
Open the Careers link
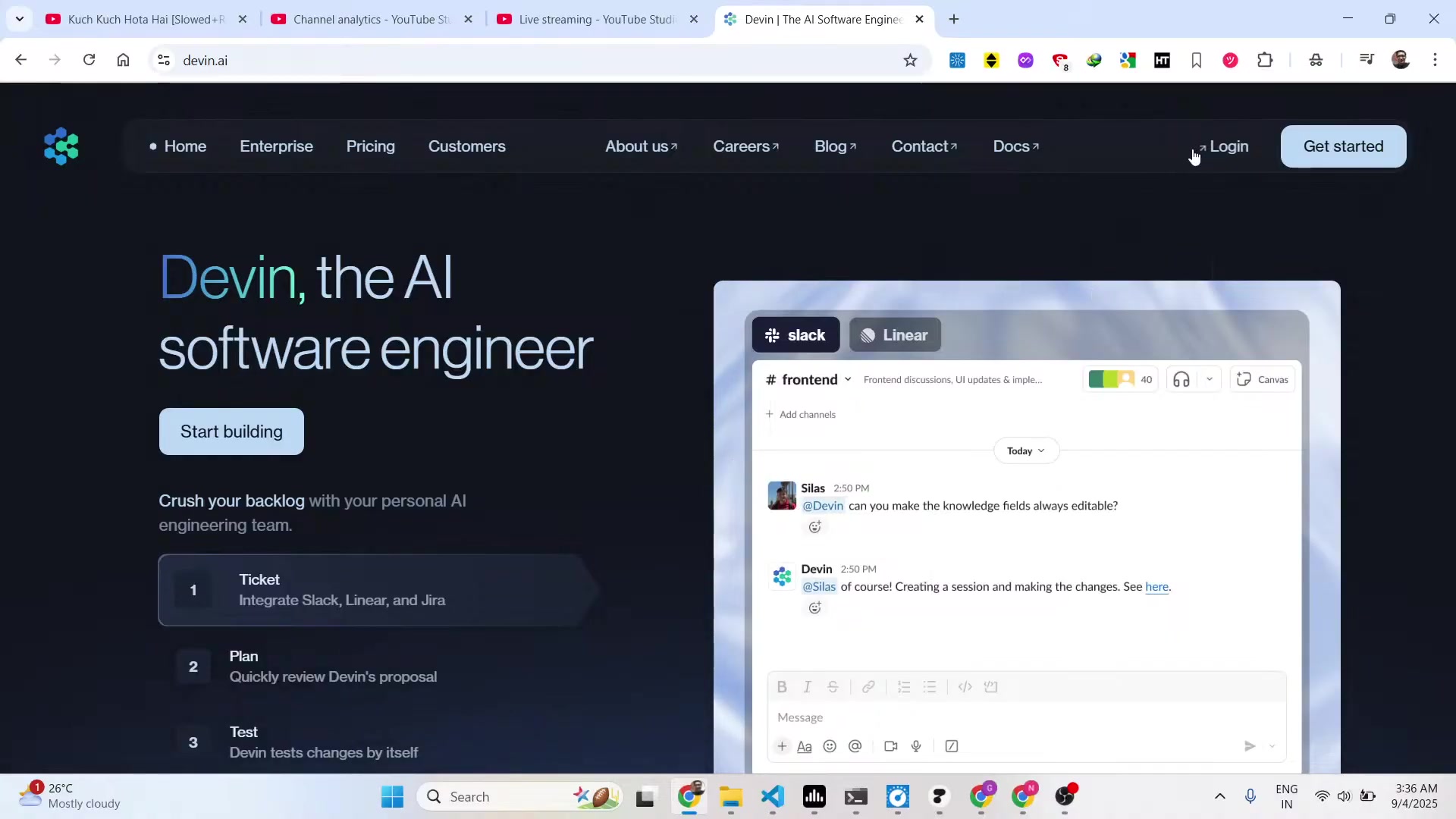[745, 146]
